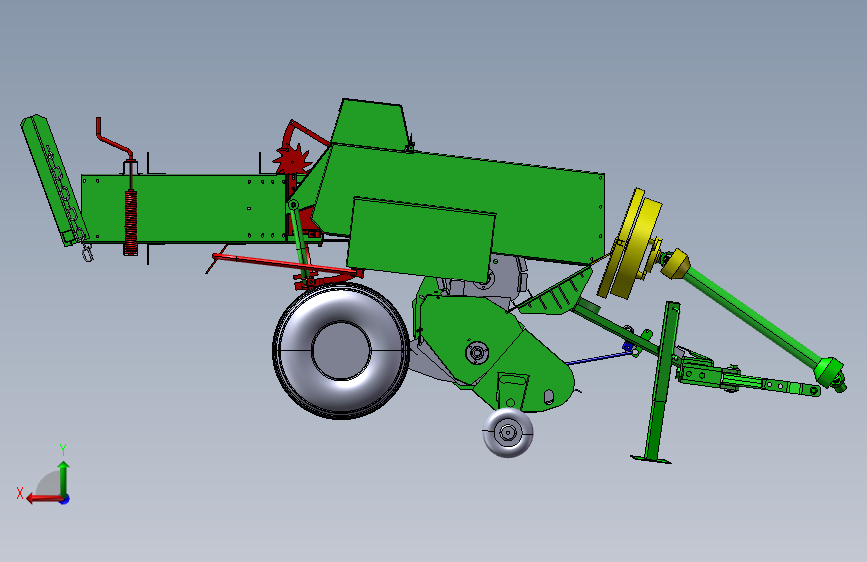
Task: Select the red coil spring
Action: click(130, 222)
